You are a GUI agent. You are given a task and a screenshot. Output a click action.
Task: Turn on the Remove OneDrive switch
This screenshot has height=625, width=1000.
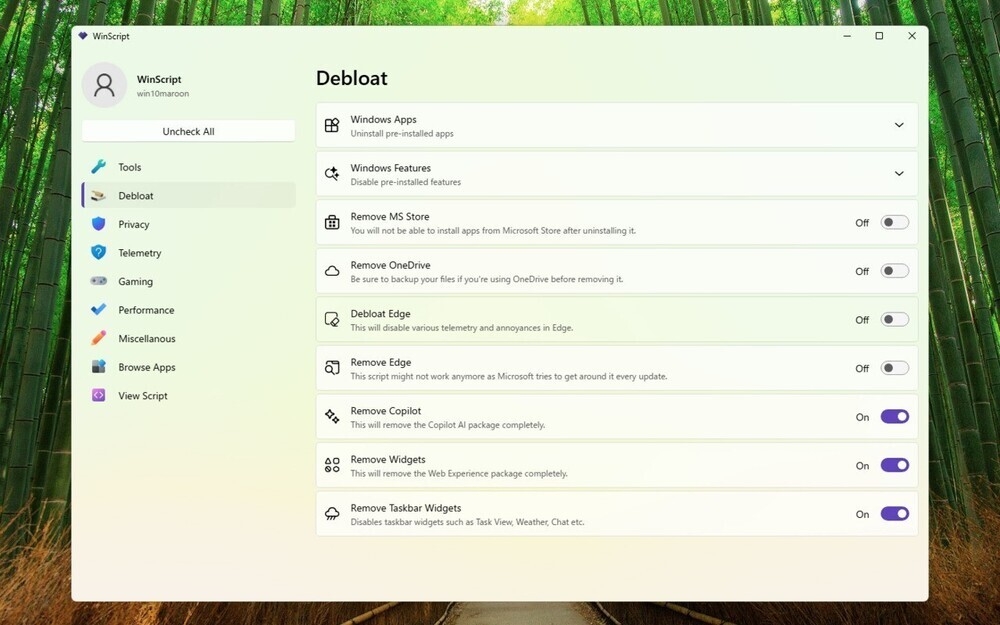pos(894,271)
